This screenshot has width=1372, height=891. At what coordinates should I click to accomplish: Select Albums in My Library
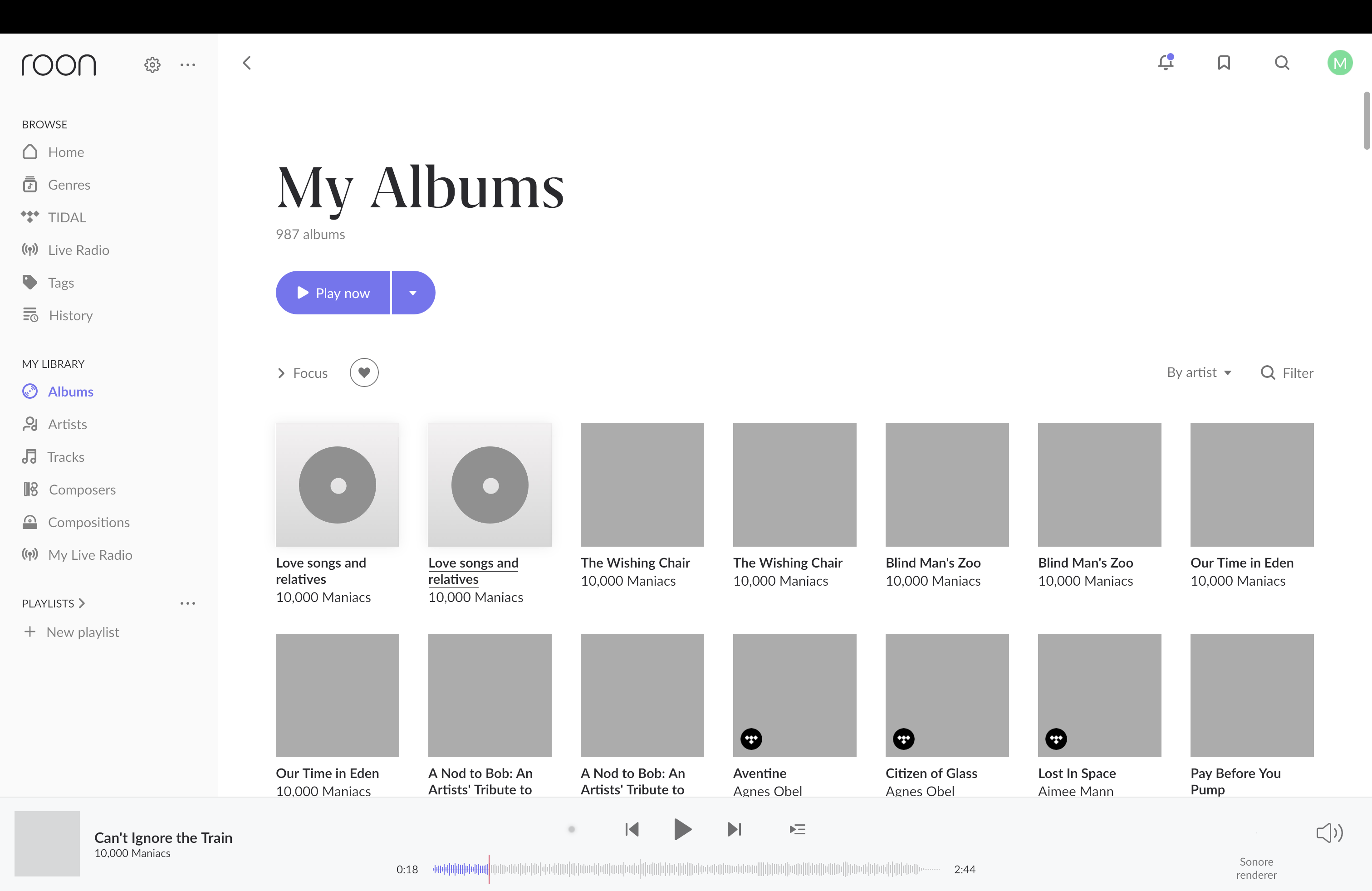click(x=58, y=392)
